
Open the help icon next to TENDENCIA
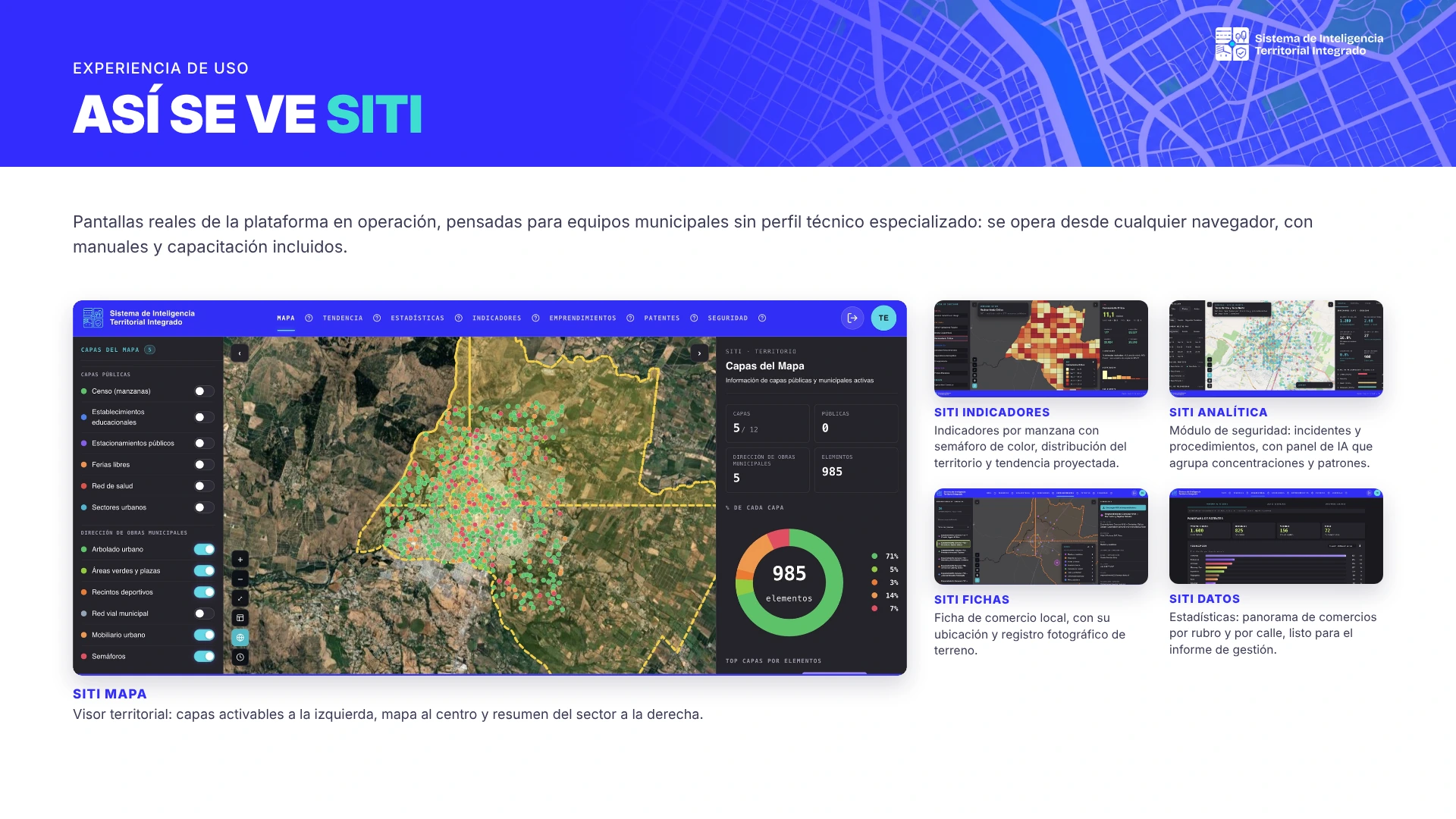[x=377, y=318]
